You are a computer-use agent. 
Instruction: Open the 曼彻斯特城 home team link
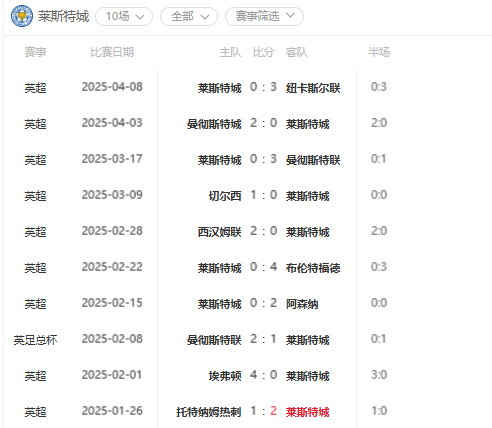[214, 124]
